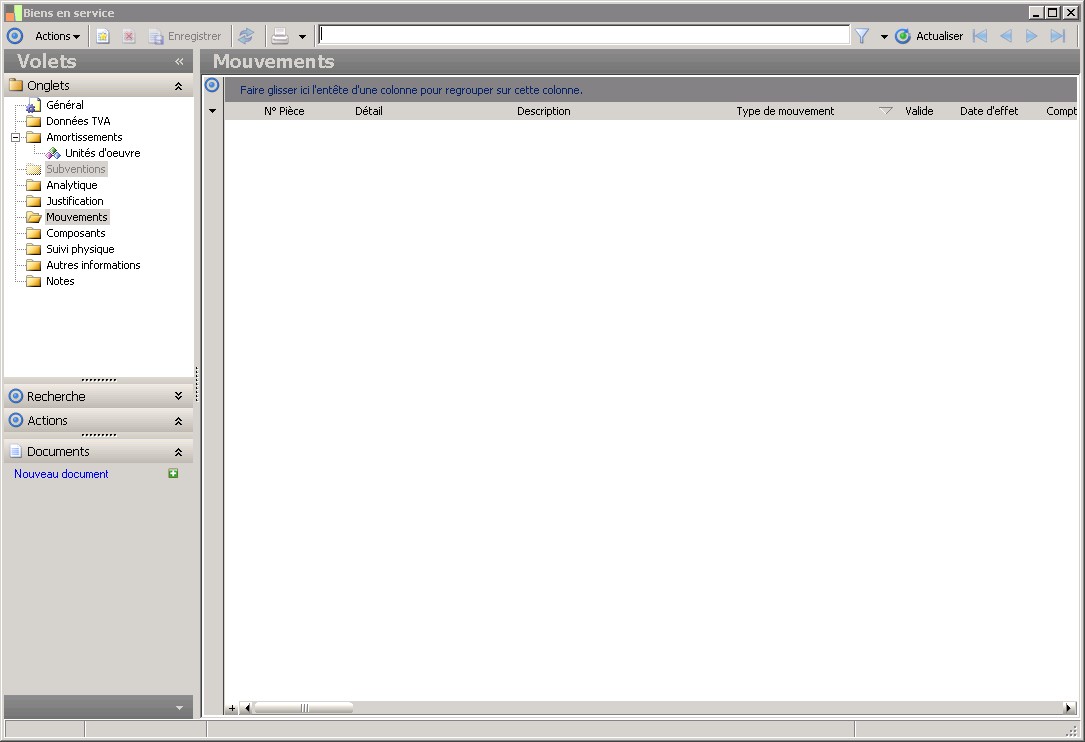Click the new record icon in toolbar
The width and height of the screenshot is (1085, 742).
pyautogui.click(x=102, y=36)
